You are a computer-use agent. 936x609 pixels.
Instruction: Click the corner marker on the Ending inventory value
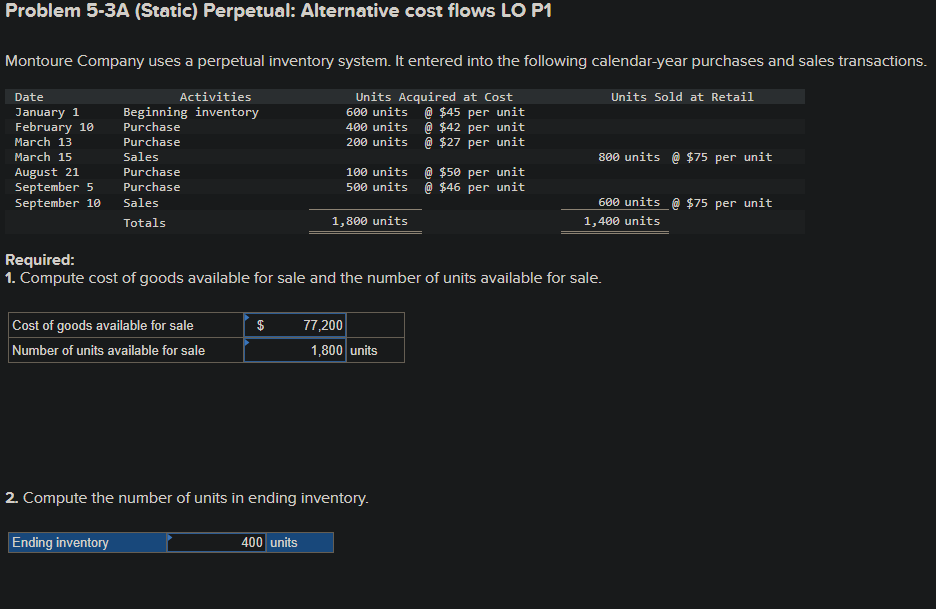[169, 536]
